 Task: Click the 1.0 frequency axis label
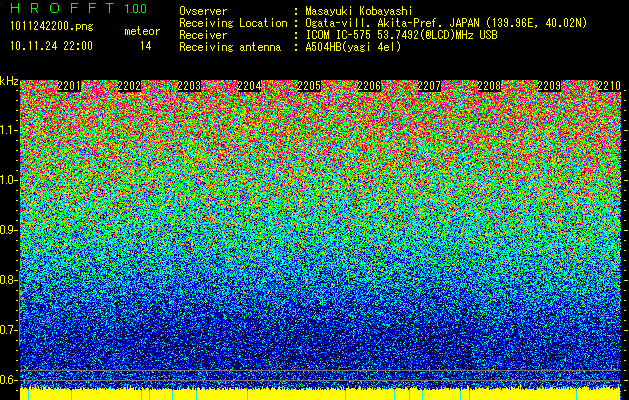pyautogui.click(x=8, y=180)
